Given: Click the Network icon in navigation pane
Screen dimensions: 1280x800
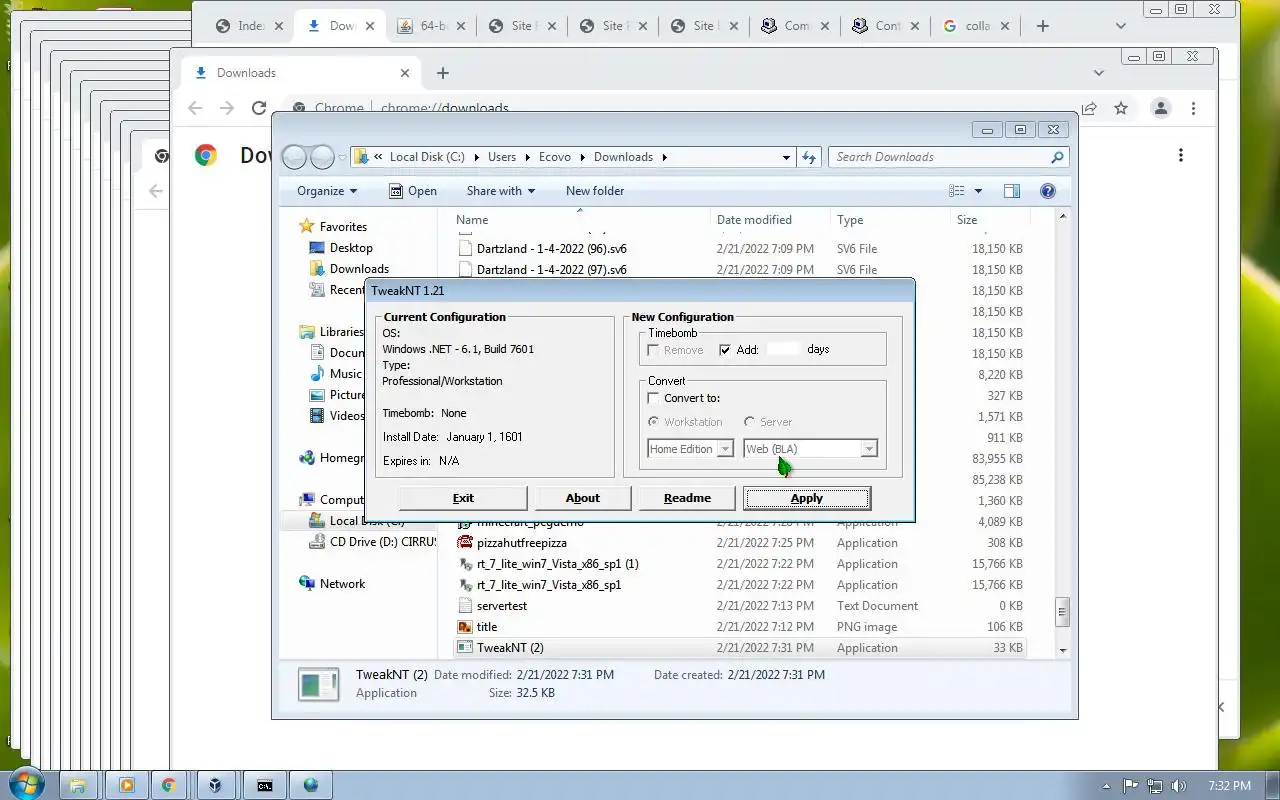Looking at the screenshot, I should pos(307,584).
